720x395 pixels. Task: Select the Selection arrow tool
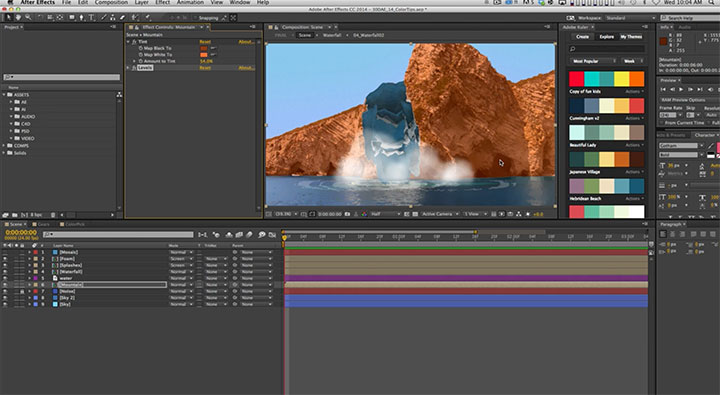tap(9, 17)
